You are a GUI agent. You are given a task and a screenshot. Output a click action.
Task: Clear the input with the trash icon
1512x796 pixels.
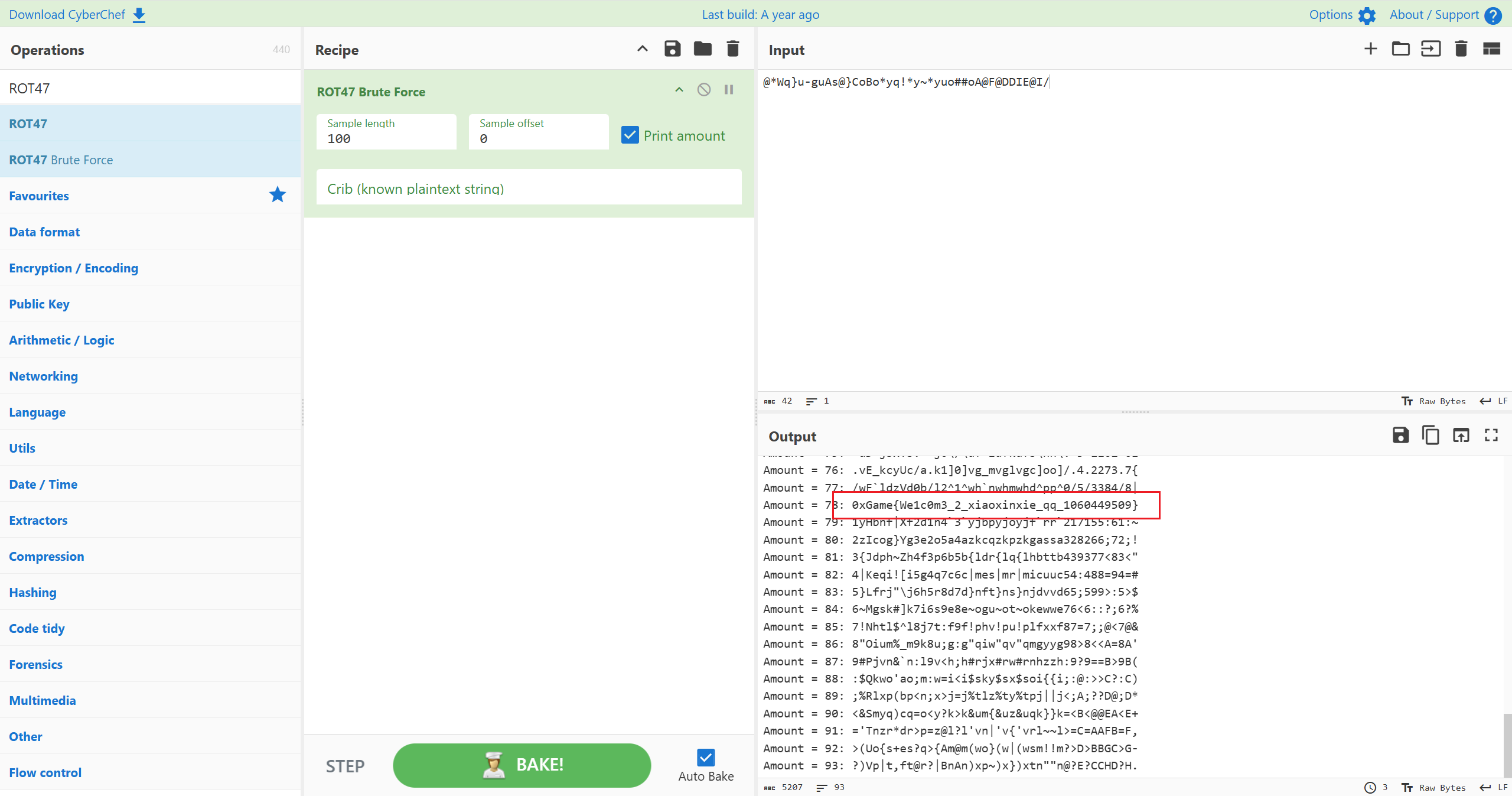tap(1461, 48)
